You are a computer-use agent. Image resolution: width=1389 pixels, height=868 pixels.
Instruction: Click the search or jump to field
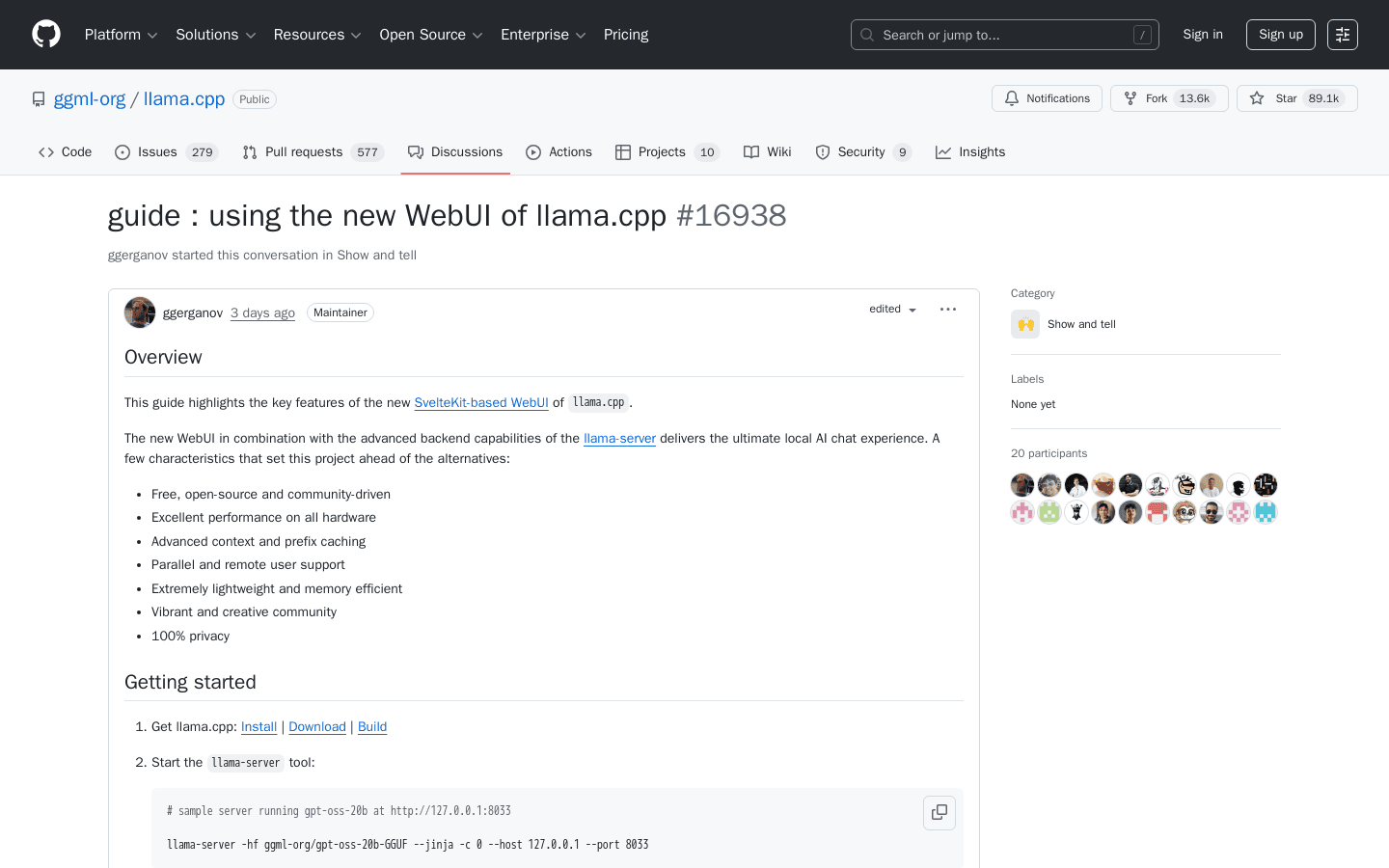[x=1003, y=34]
